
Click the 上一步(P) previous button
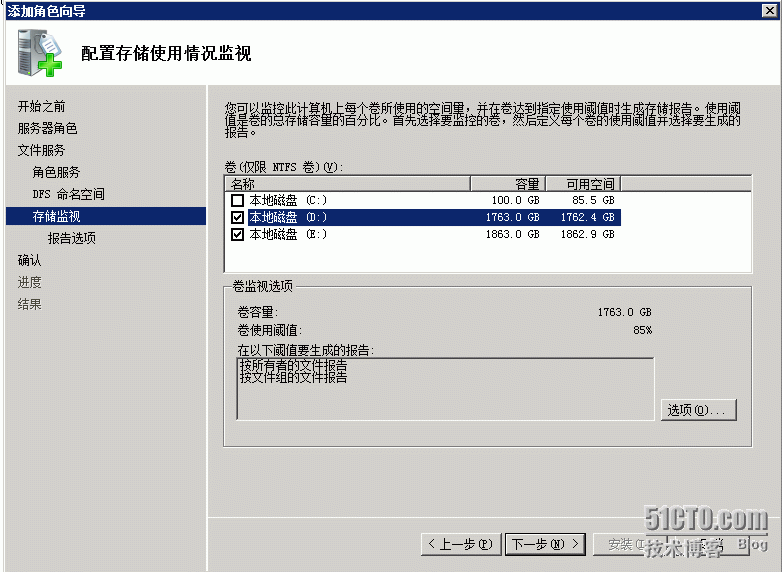click(460, 544)
